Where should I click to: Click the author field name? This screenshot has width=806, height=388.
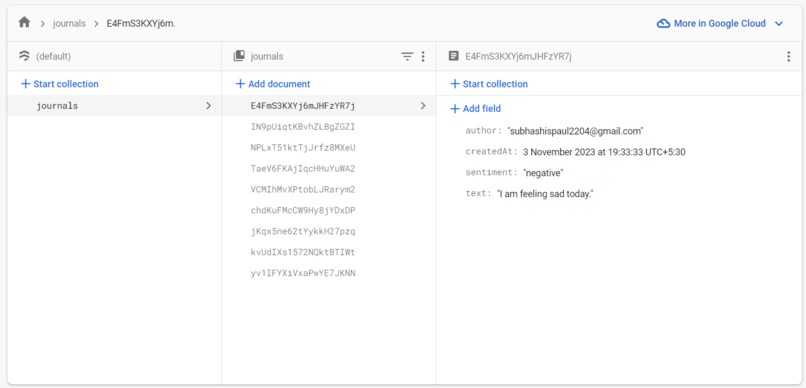(483, 131)
